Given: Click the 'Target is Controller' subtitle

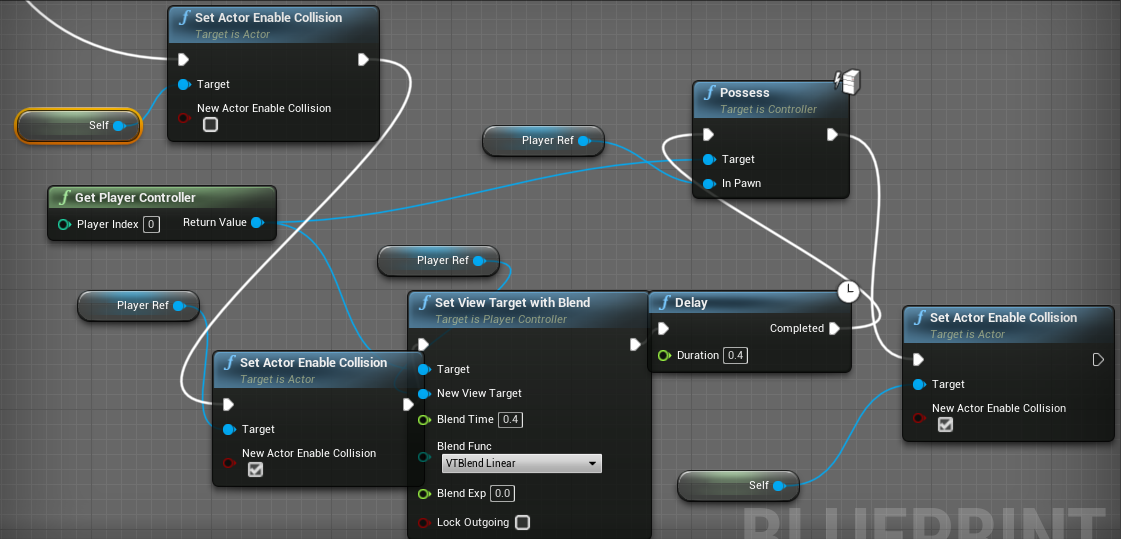Looking at the screenshot, I should pyautogui.click(x=768, y=109).
